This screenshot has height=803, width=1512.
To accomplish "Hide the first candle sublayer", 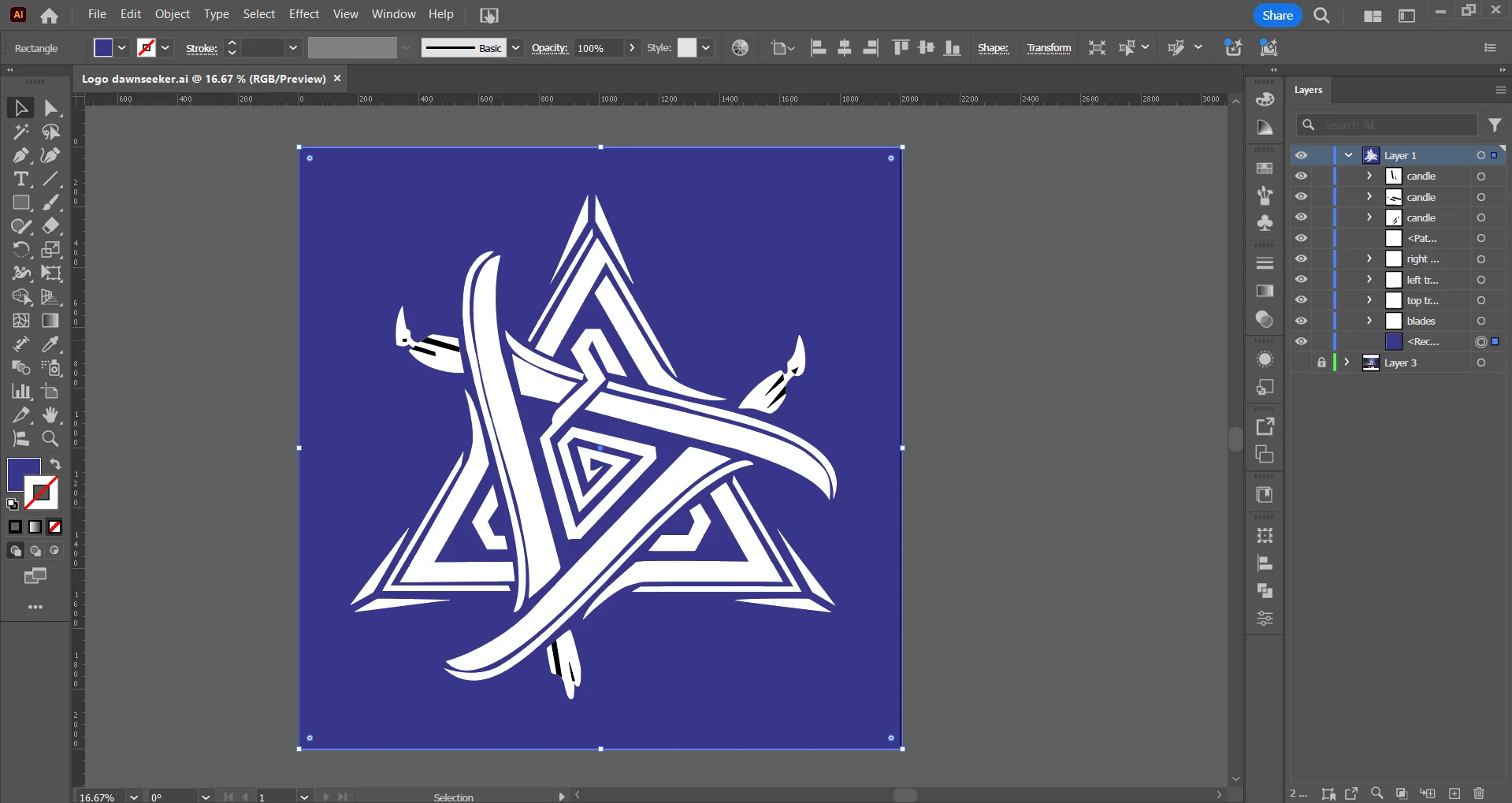I will coord(1301,176).
